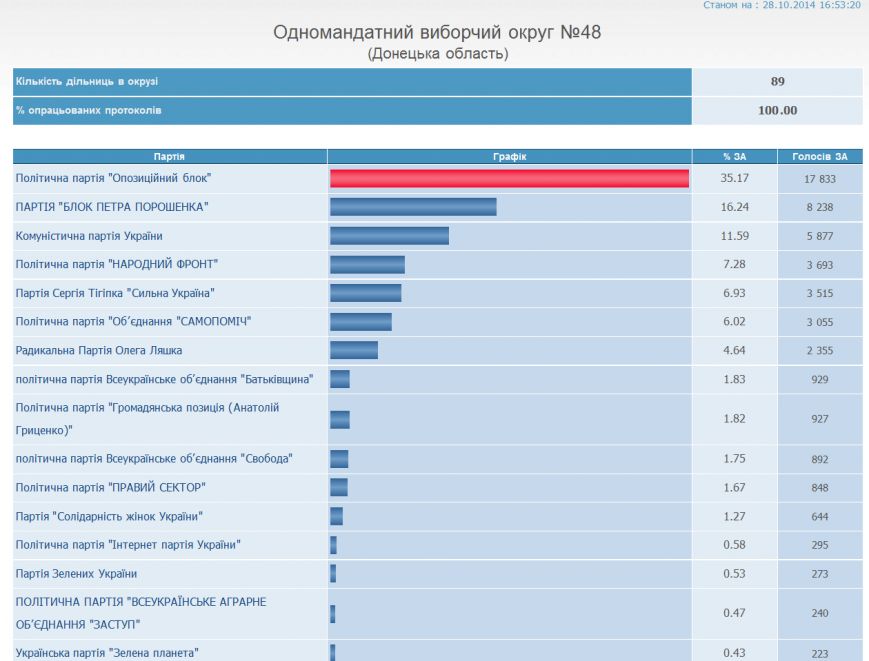
Task: Click the 11.59 percentage value
Action: click(734, 236)
